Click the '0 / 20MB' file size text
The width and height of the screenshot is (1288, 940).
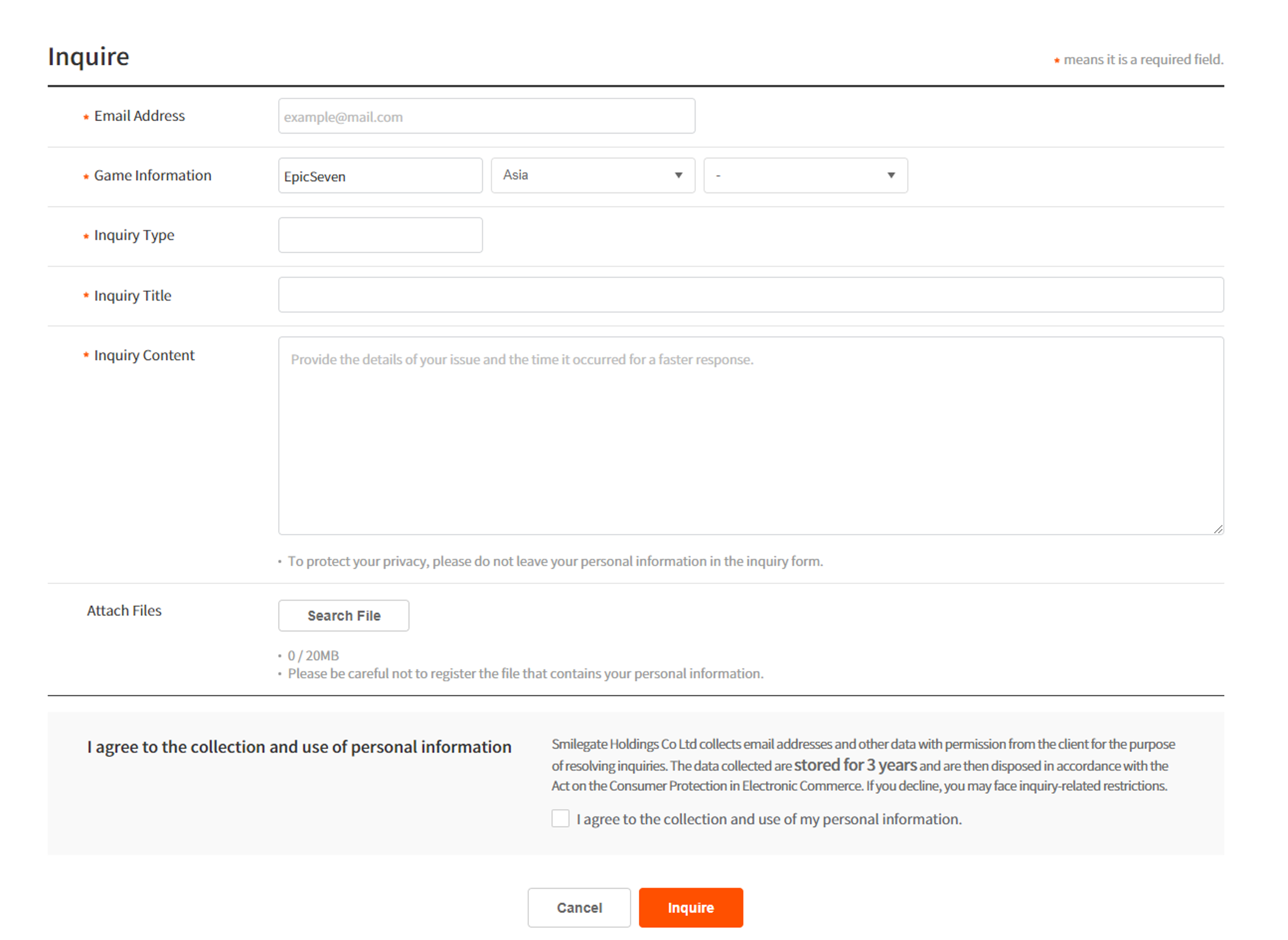[x=313, y=656]
